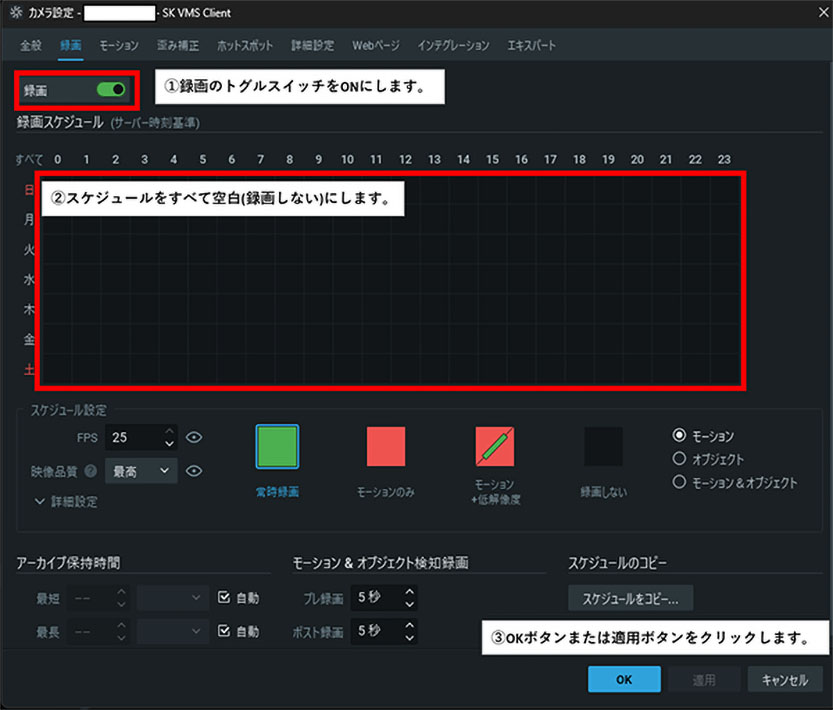This screenshot has width=833, height=710.
Task: Select the hour 6 column header
Action: coord(232,159)
